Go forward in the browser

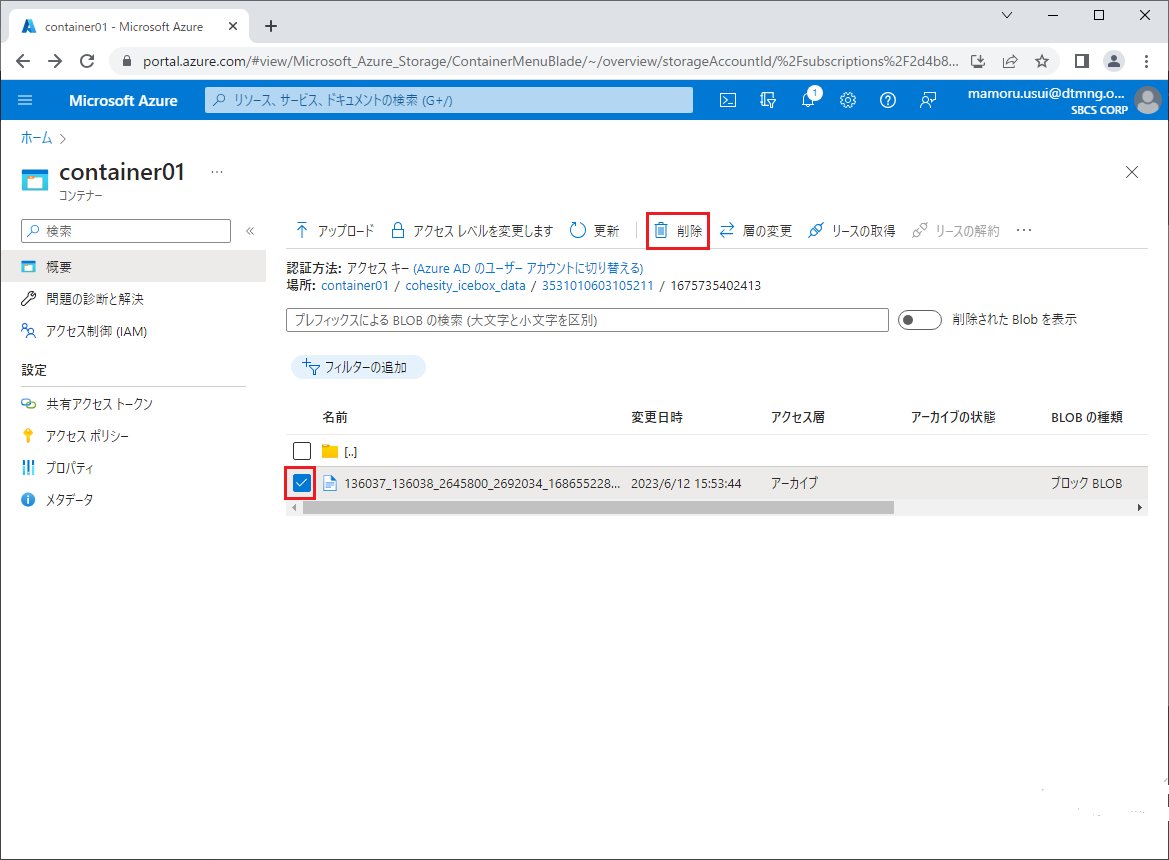click(x=55, y=61)
